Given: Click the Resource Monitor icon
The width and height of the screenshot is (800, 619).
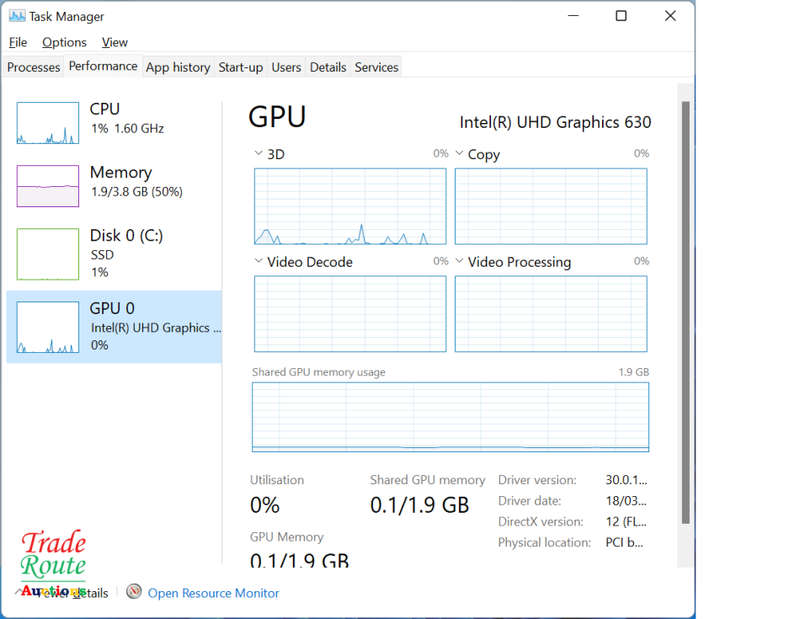Looking at the screenshot, I should (x=134, y=592).
